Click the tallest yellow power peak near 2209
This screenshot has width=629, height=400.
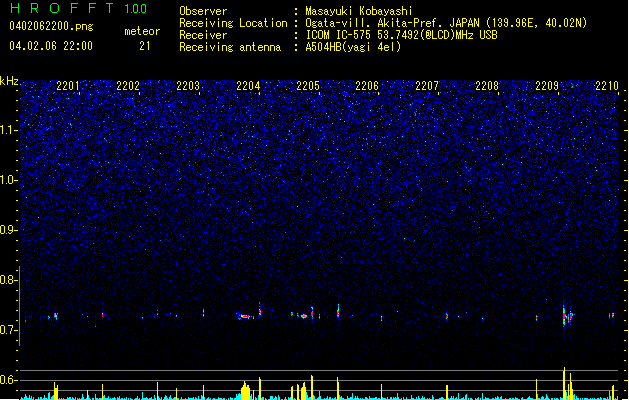[x=564, y=382]
